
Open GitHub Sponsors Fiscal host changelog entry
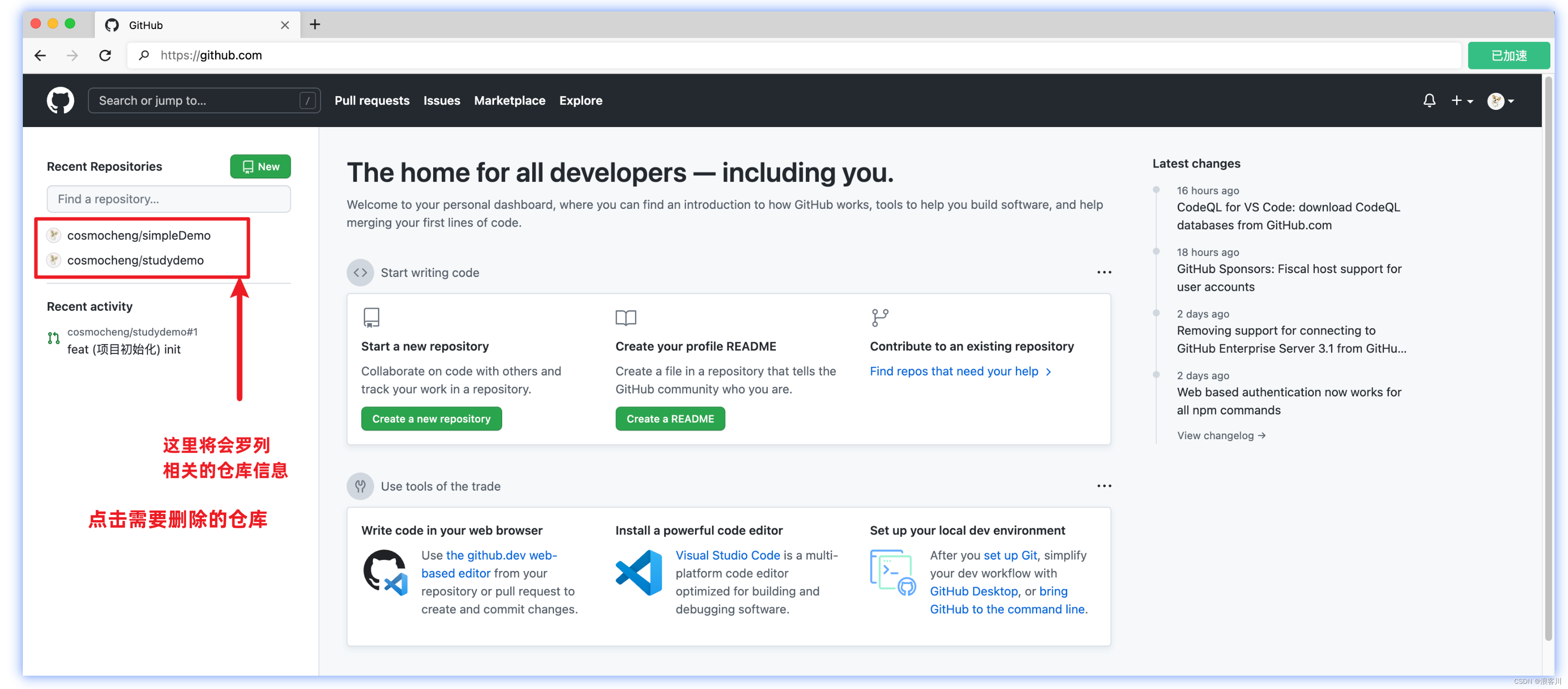tap(1289, 277)
